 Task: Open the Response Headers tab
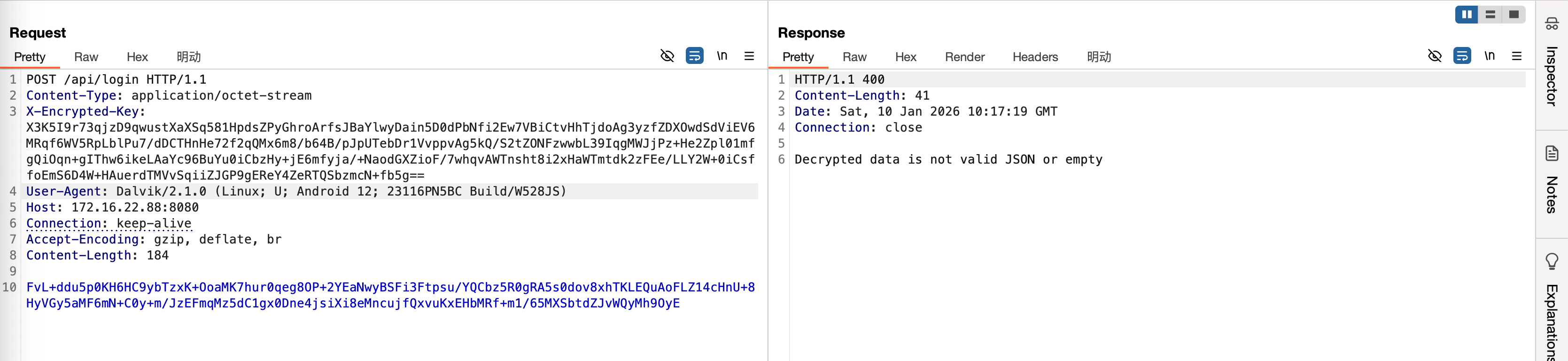1035,56
